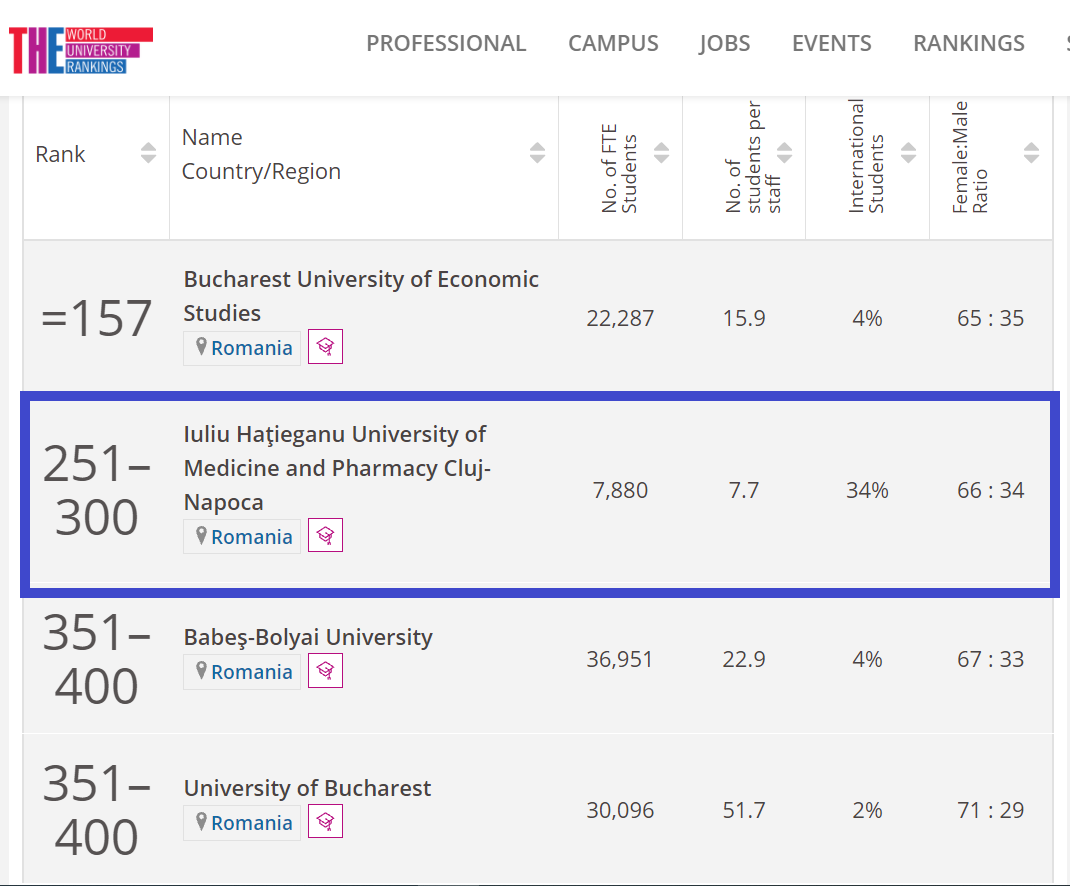Open University of Bucharest page
The width and height of the screenshot is (1070, 886).
(x=307, y=788)
